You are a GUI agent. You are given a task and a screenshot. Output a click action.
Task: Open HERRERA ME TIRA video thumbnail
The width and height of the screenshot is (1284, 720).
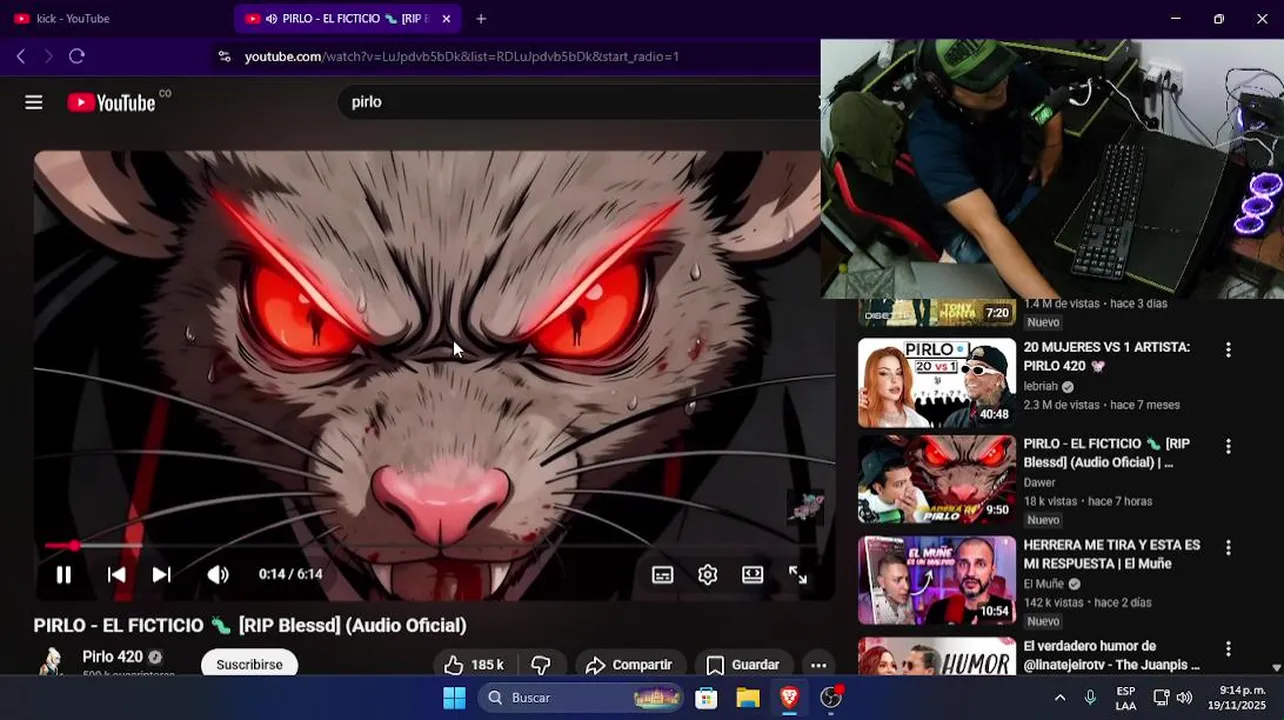point(937,580)
